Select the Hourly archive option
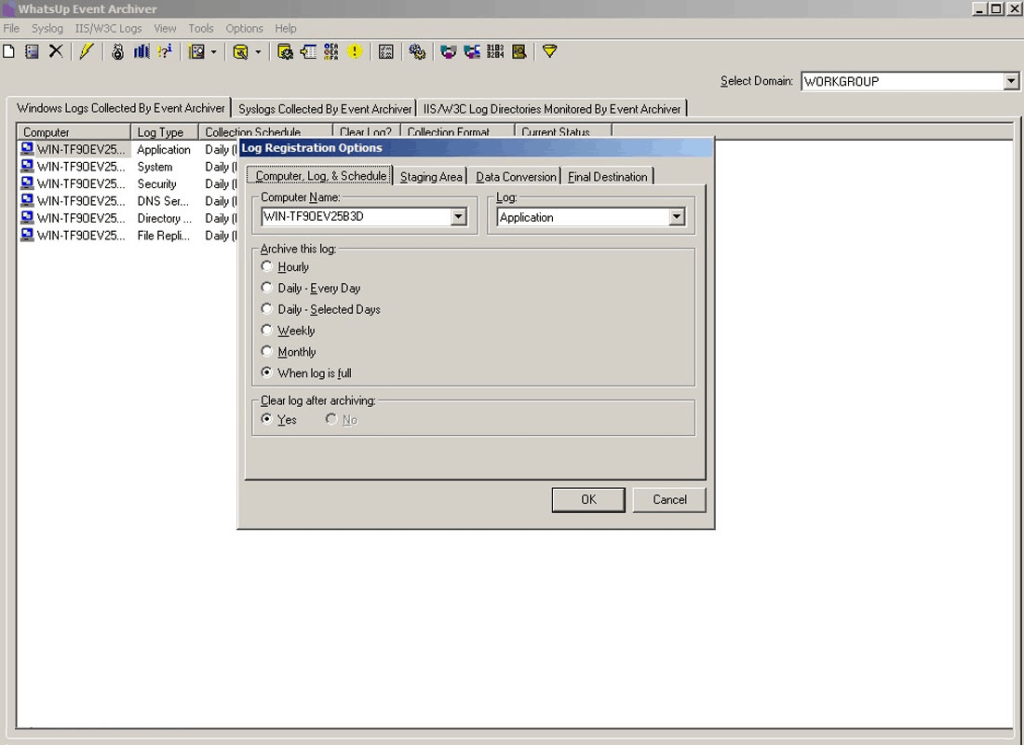 point(267,267)
